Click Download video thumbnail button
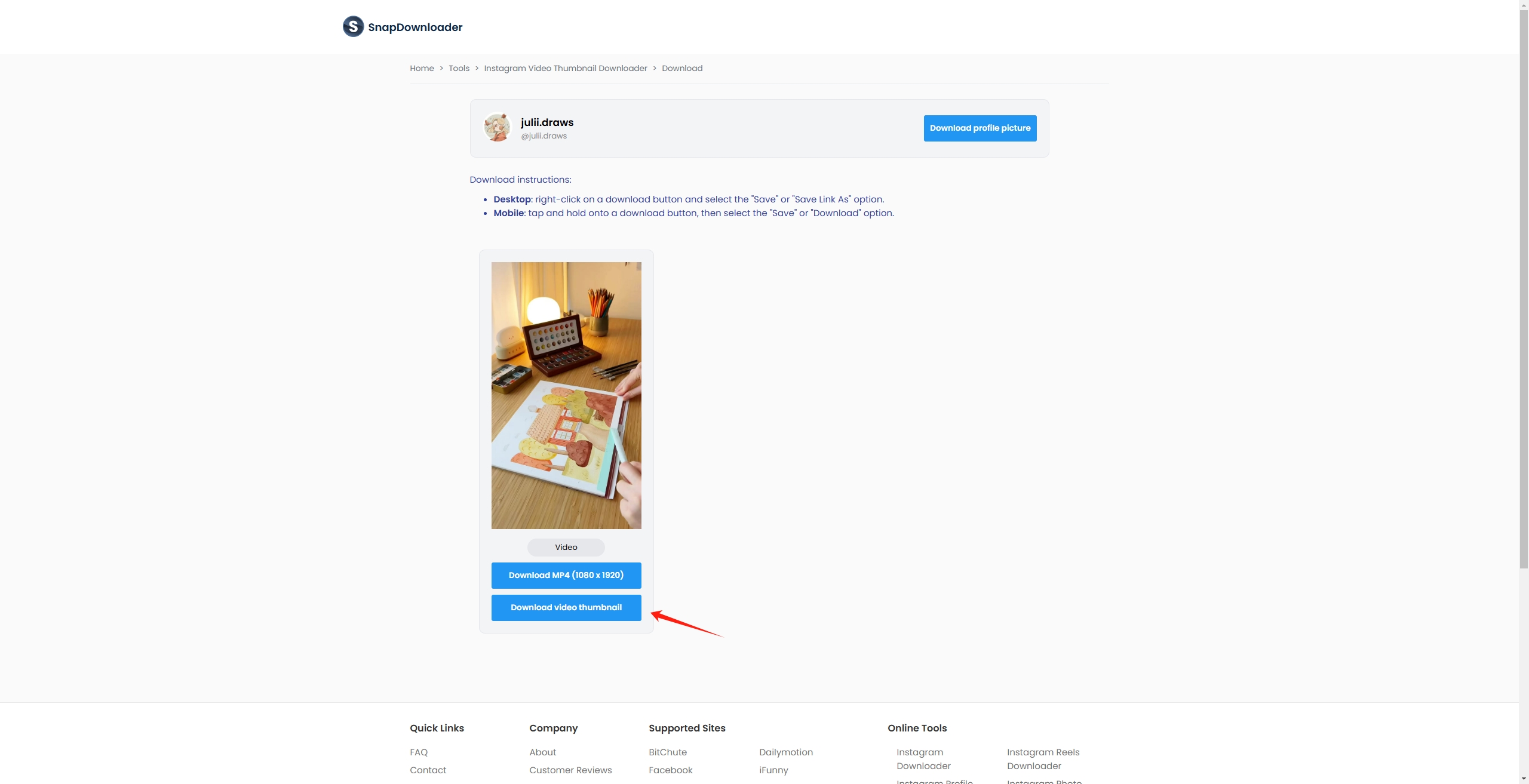This screenshot has width=1529, height=784. [566, 607]
